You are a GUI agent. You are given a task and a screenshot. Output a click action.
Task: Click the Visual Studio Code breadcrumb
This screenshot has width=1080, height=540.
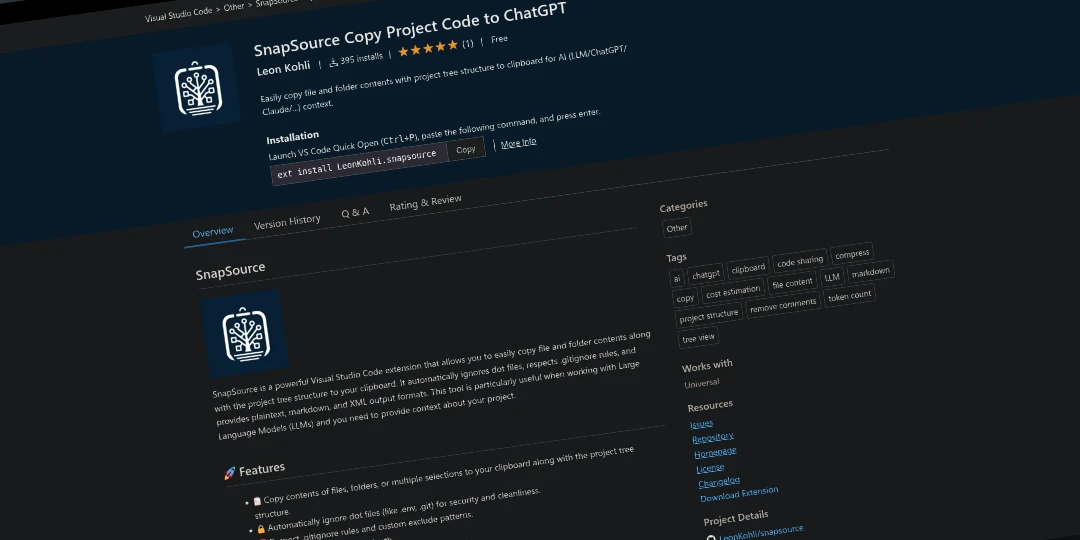[179, 15]
